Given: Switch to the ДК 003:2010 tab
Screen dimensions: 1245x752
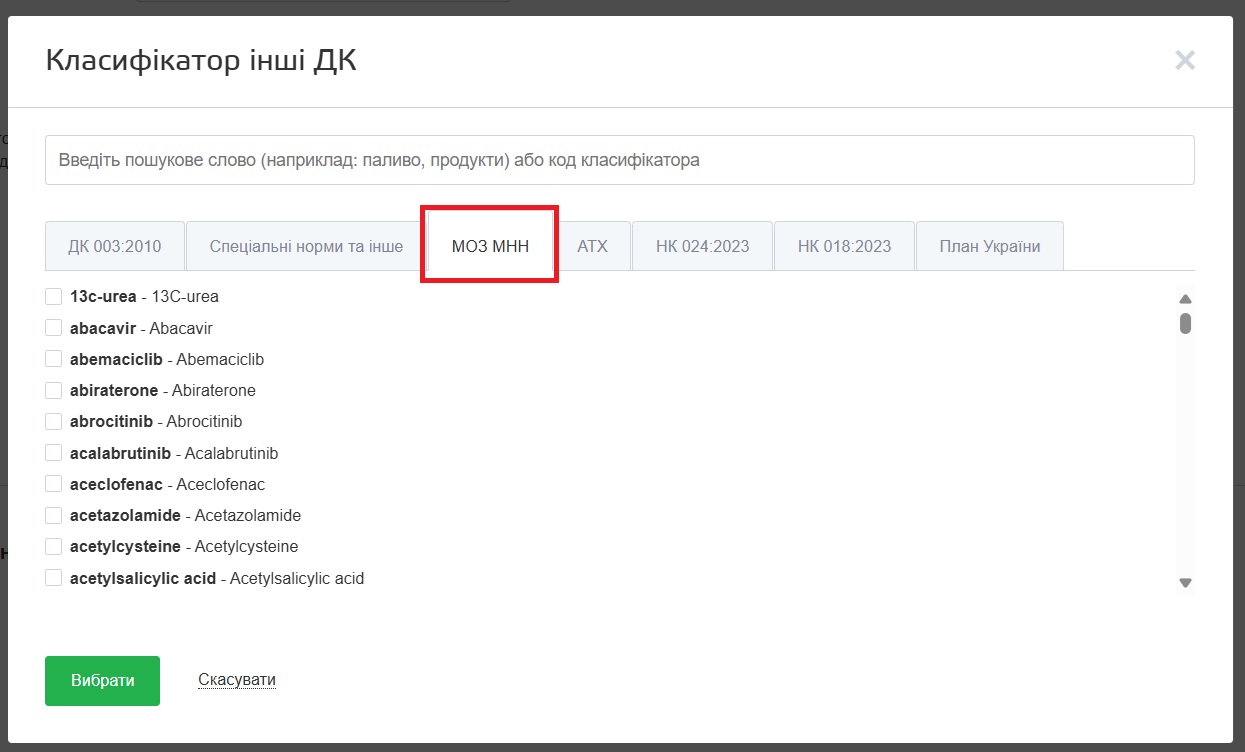Looking at the screenshot, I should [x=114, y=246].
